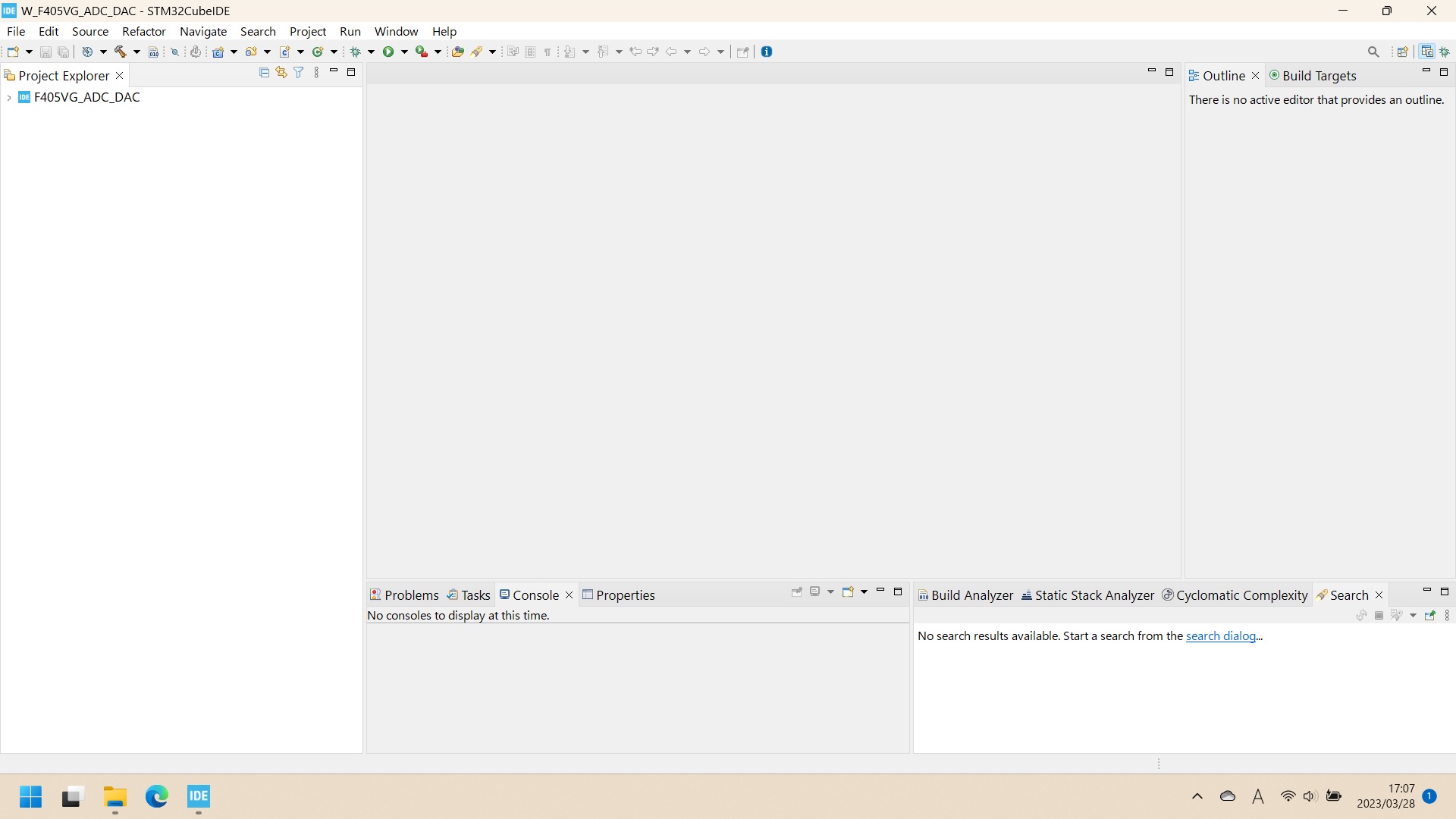Click the Cyclomatic Complexity tab
Screen dimensions: 1456x819
pyautogui.click(x=1242, y=594)
